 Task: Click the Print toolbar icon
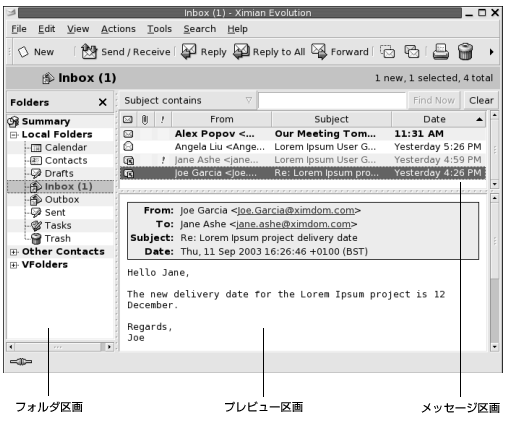pyautogui.click(x=441, y=52)
